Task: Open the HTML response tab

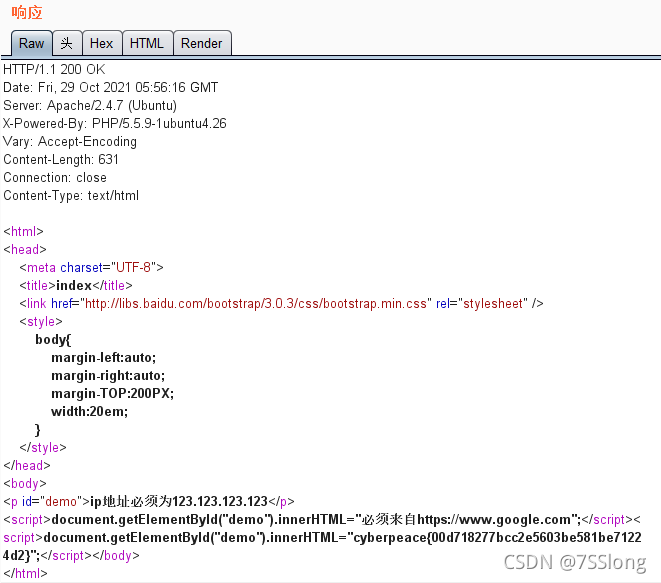Action: (x=147, y=43)
